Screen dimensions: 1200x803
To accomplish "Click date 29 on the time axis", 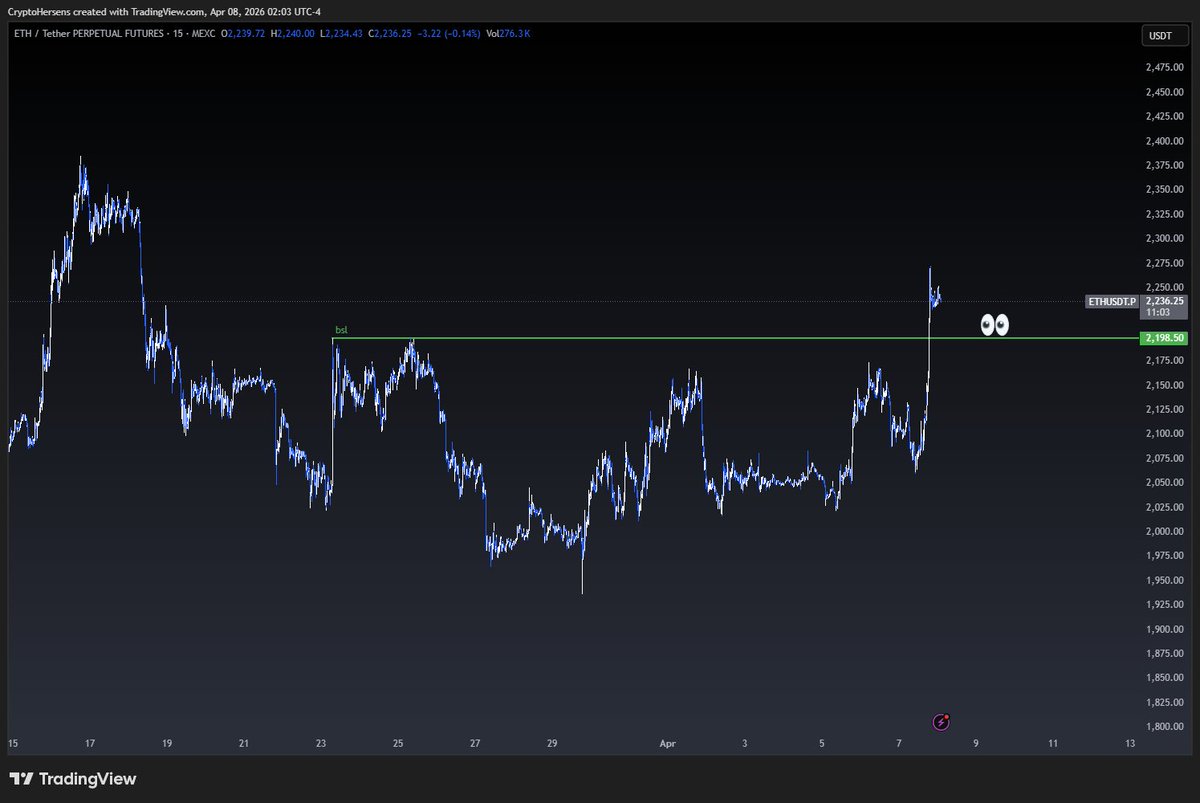I will tap(552, 744).
